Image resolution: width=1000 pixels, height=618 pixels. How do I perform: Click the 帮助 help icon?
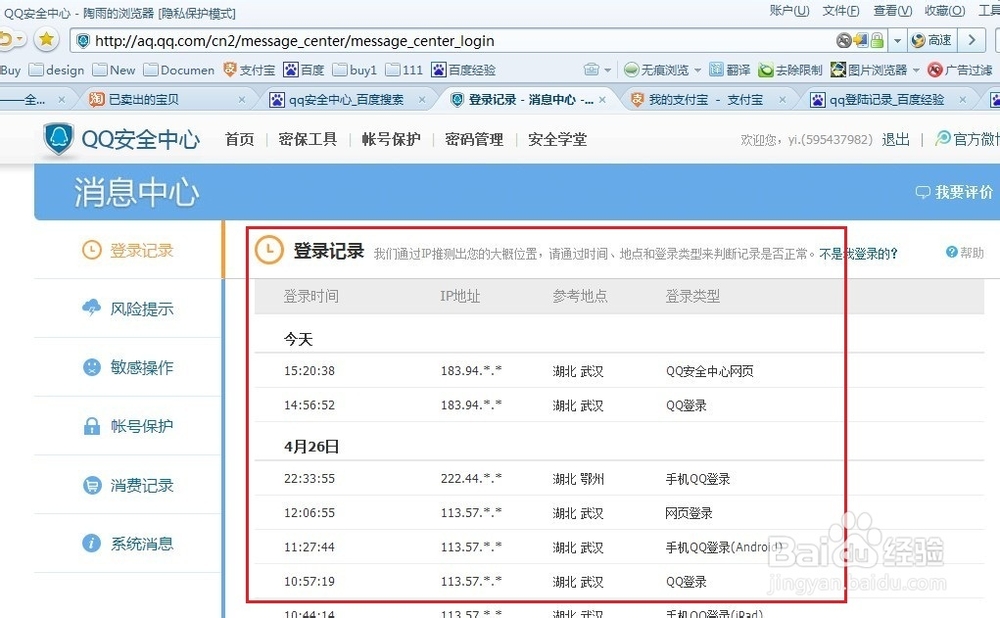click(x=965, y=253)
